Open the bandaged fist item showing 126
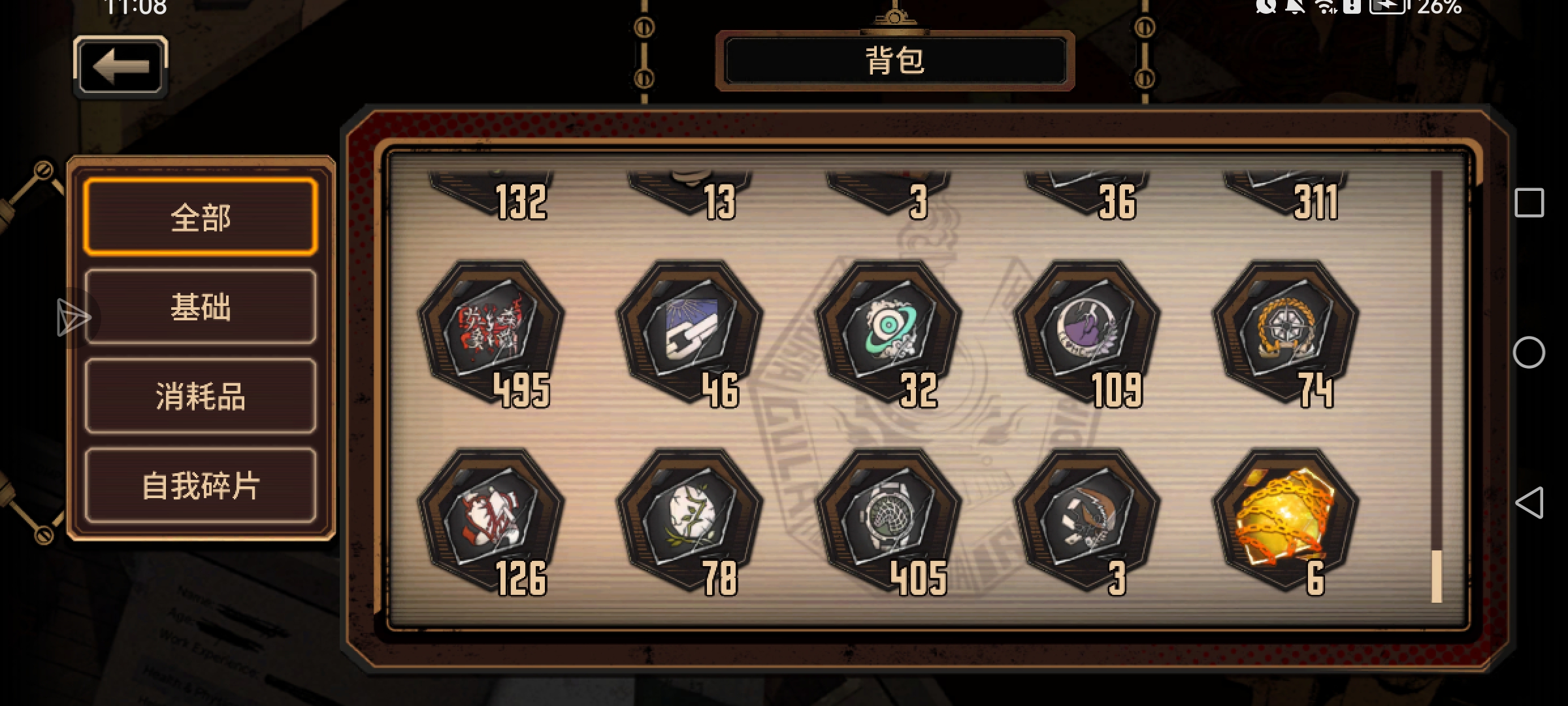This screenshot has height=706, width=1568. (491, 522)
